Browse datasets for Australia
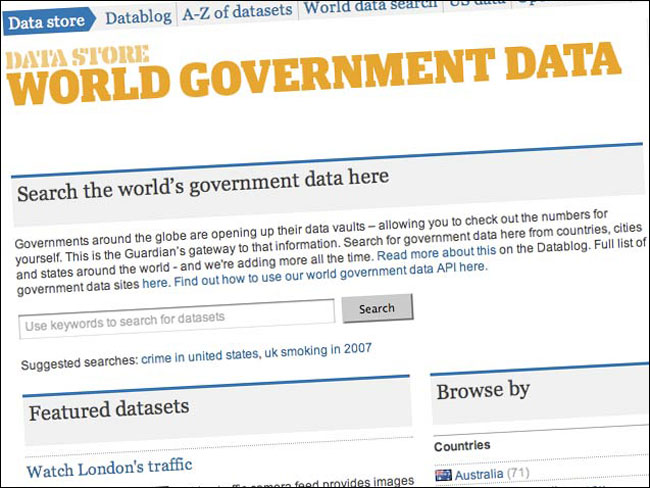 (479, 474)
